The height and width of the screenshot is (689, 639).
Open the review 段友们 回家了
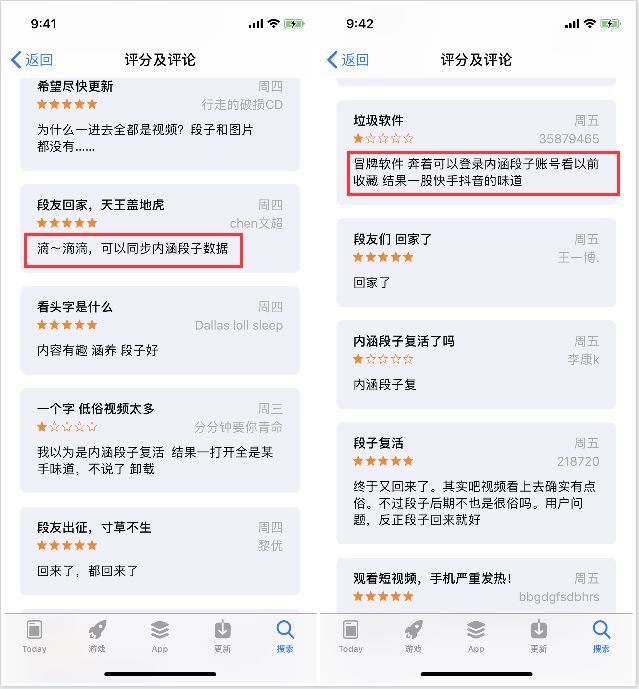tap(476, 263)
